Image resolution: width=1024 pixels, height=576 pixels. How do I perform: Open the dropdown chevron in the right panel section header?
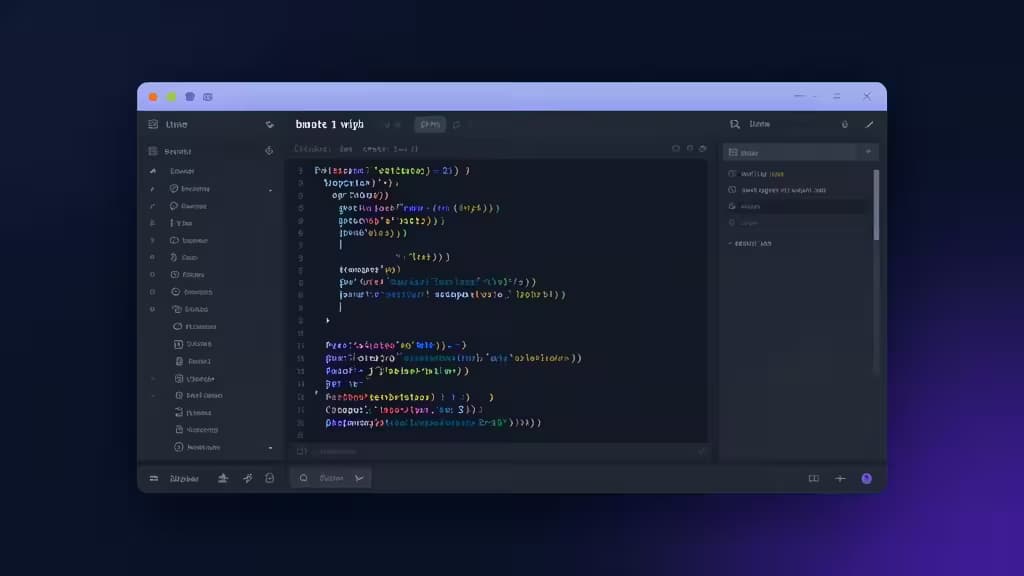pos(868,152)
